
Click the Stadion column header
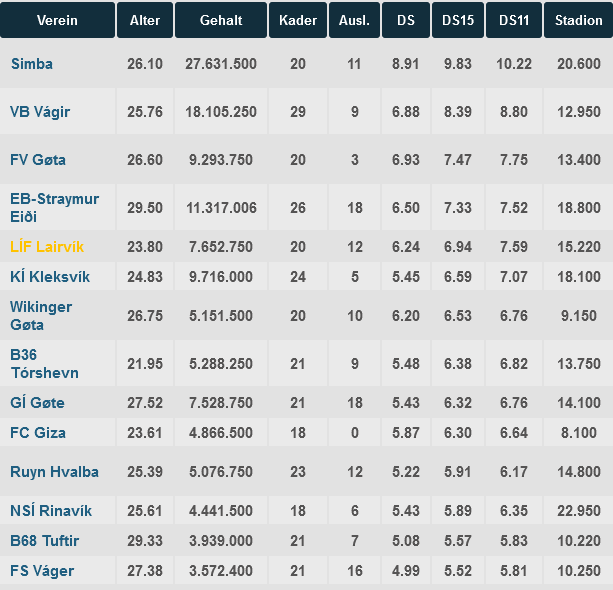[579, 20]
